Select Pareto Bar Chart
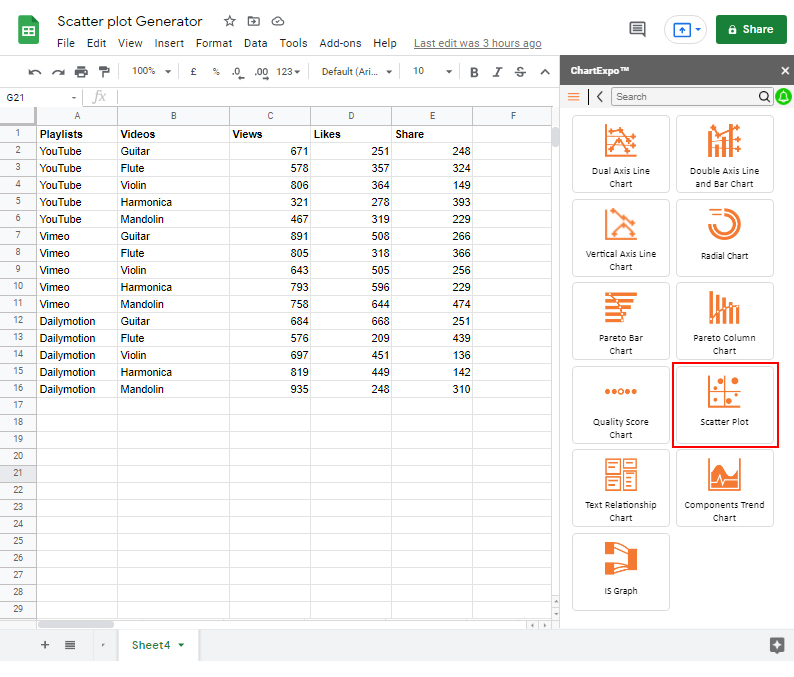Screen dimensions: 794x677 (621, 321)
